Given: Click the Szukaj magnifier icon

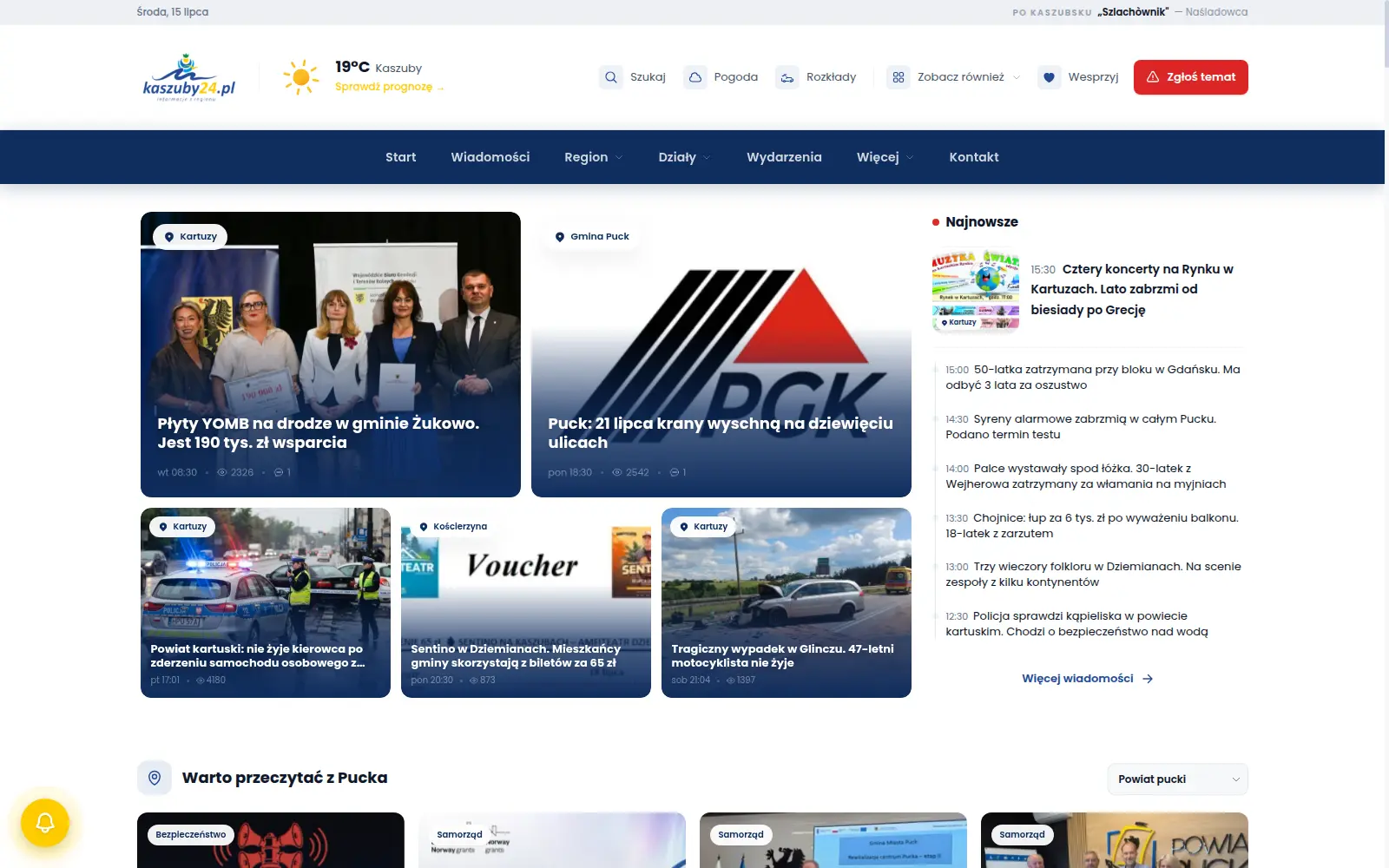Looking at the screenshot, I should [x=611, y=77].
